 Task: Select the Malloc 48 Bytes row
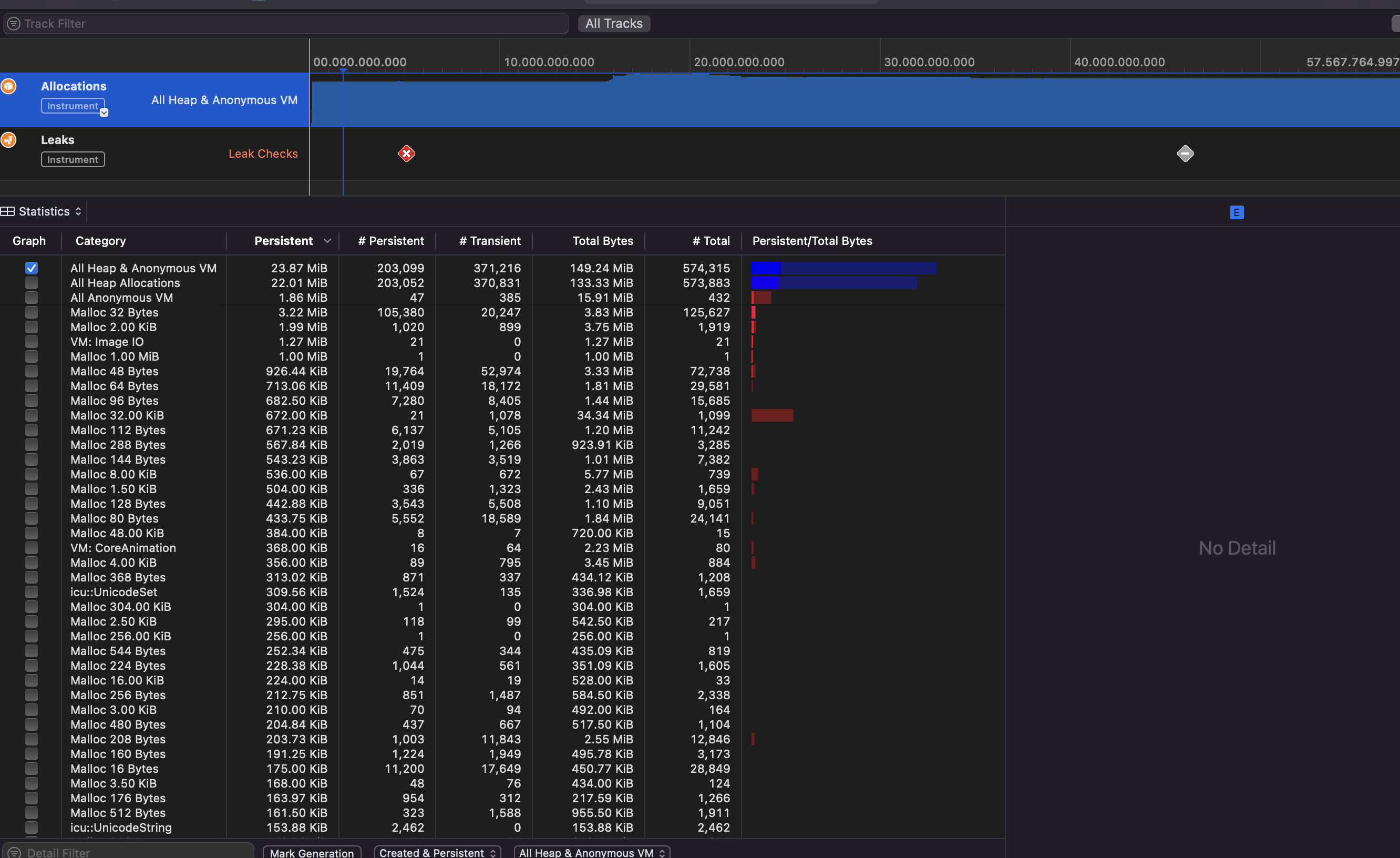[x=502, y=371]
